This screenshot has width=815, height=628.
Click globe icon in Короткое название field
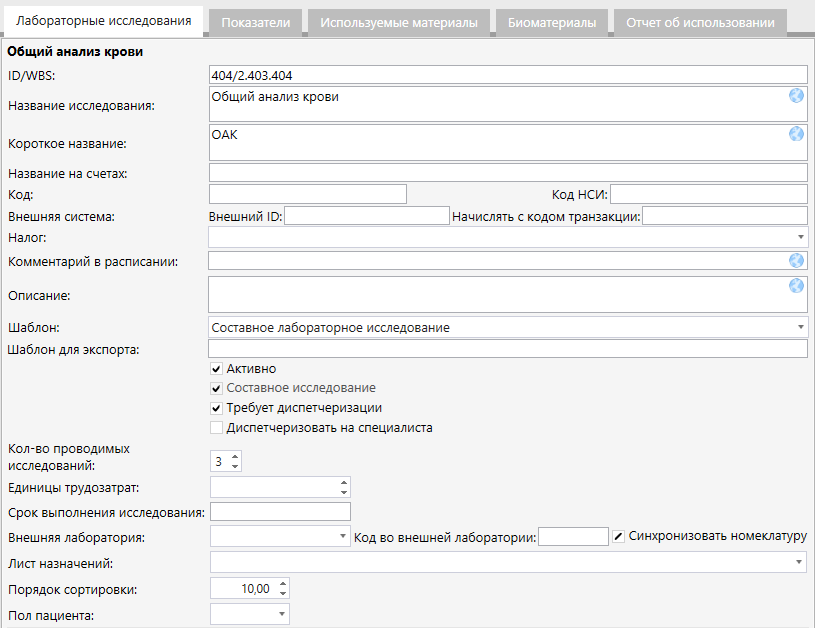[796, 134]
